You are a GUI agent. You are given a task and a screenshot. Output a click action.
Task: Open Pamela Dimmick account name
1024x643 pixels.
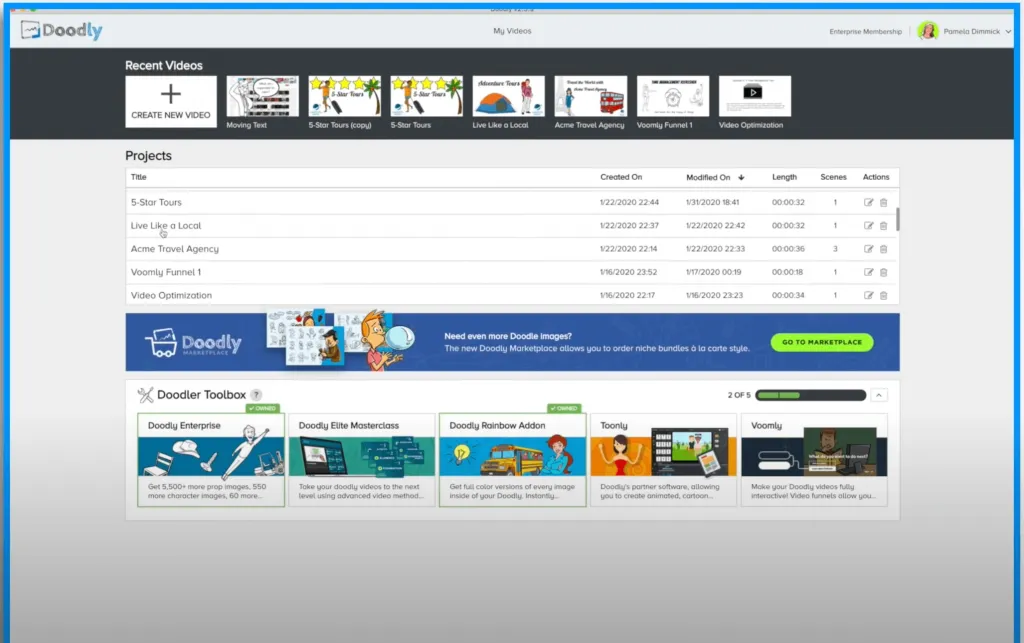(971, 31)
